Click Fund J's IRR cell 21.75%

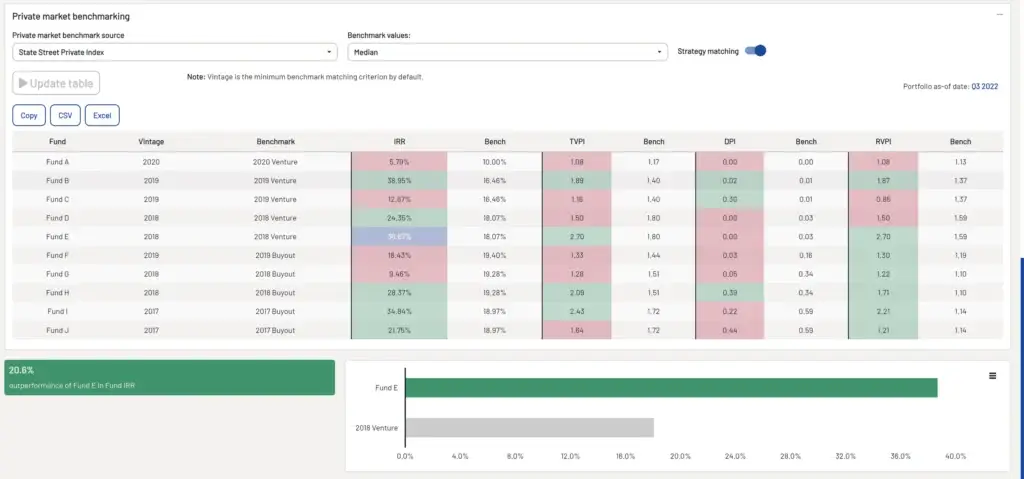point(399,331)
